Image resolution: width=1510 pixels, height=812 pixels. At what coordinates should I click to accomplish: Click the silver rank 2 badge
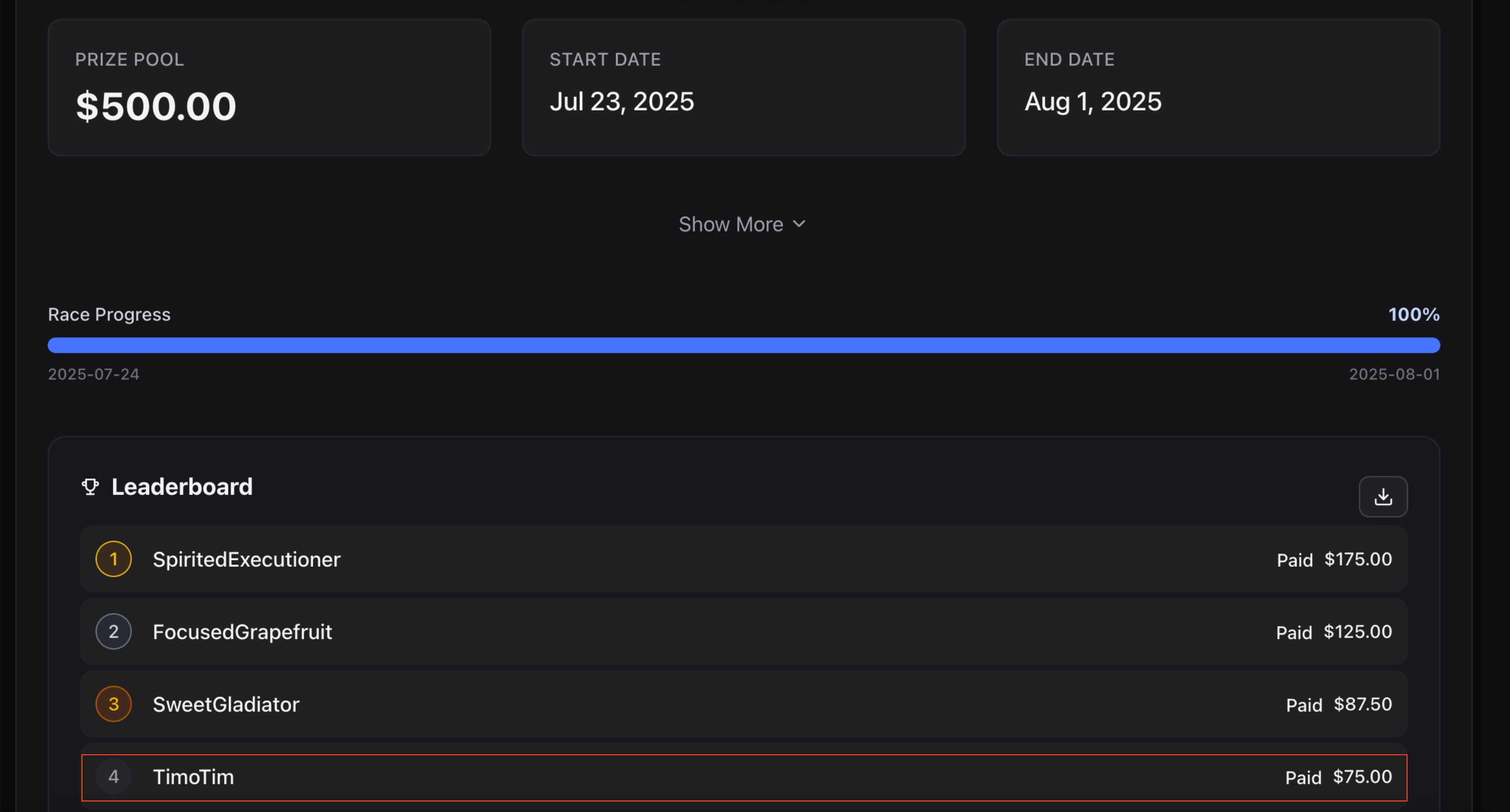(x=113, y=631)
